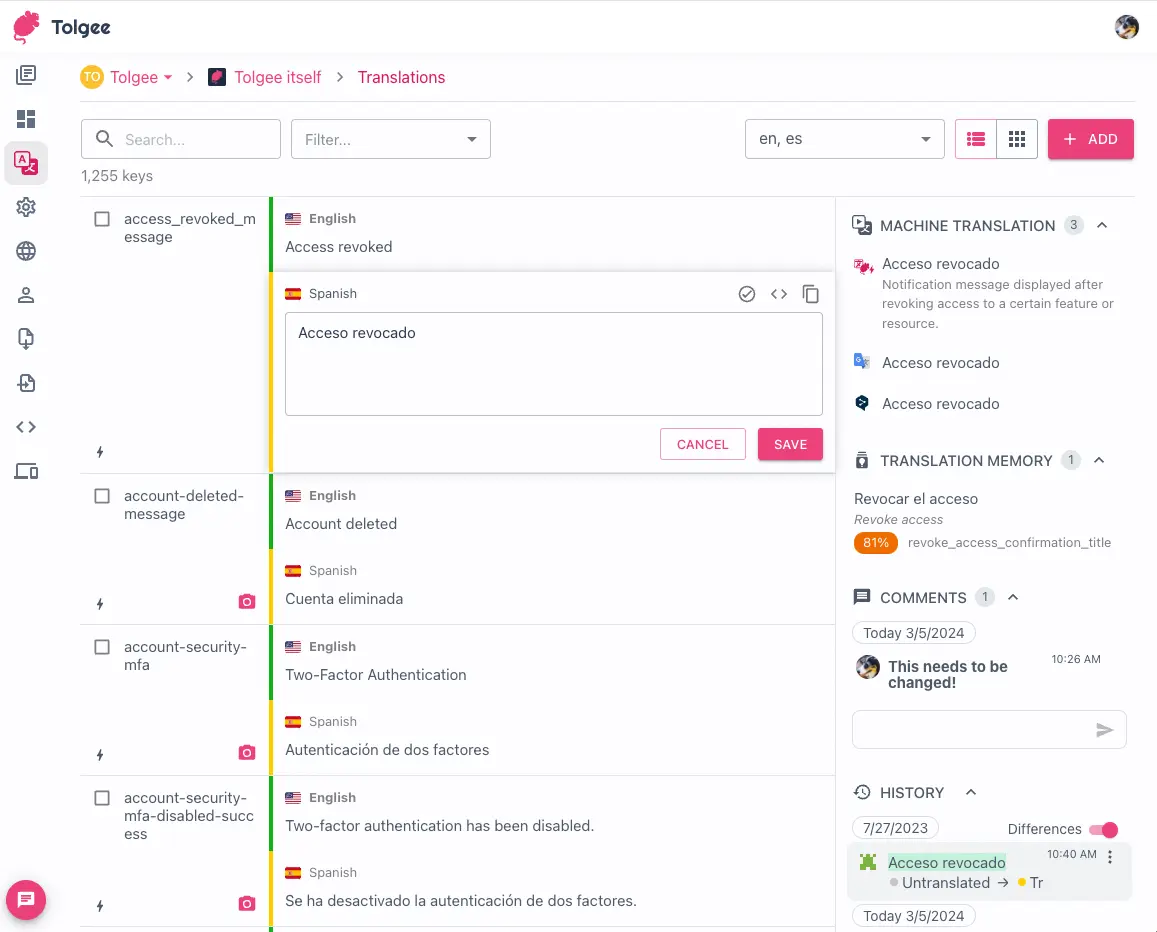1157x932 pixels.
Task: Click the 81% match badge in Translation Memory
Action: (x=875, y=542)
